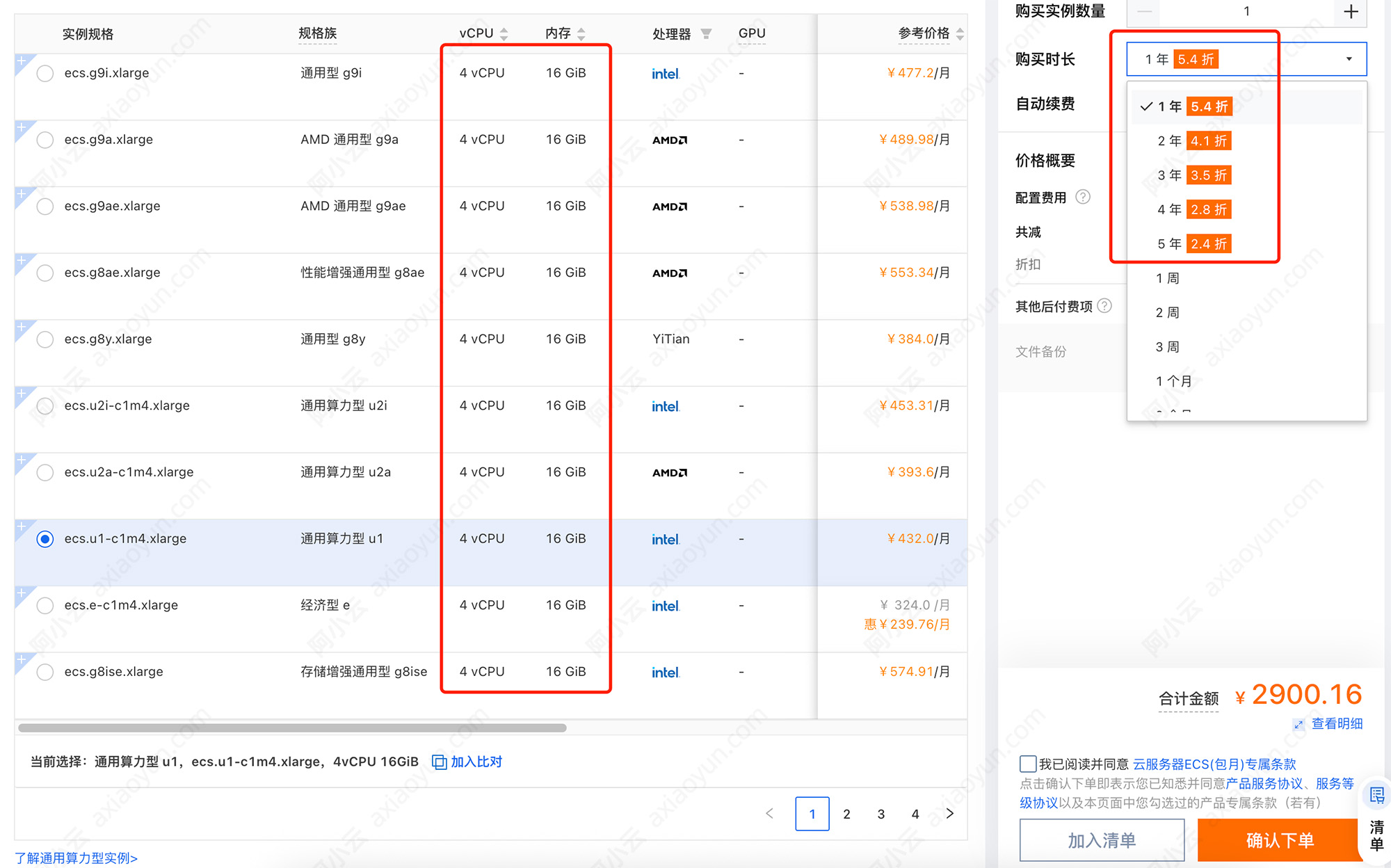Go to page 4 of instances

click(x=915, y=814)
